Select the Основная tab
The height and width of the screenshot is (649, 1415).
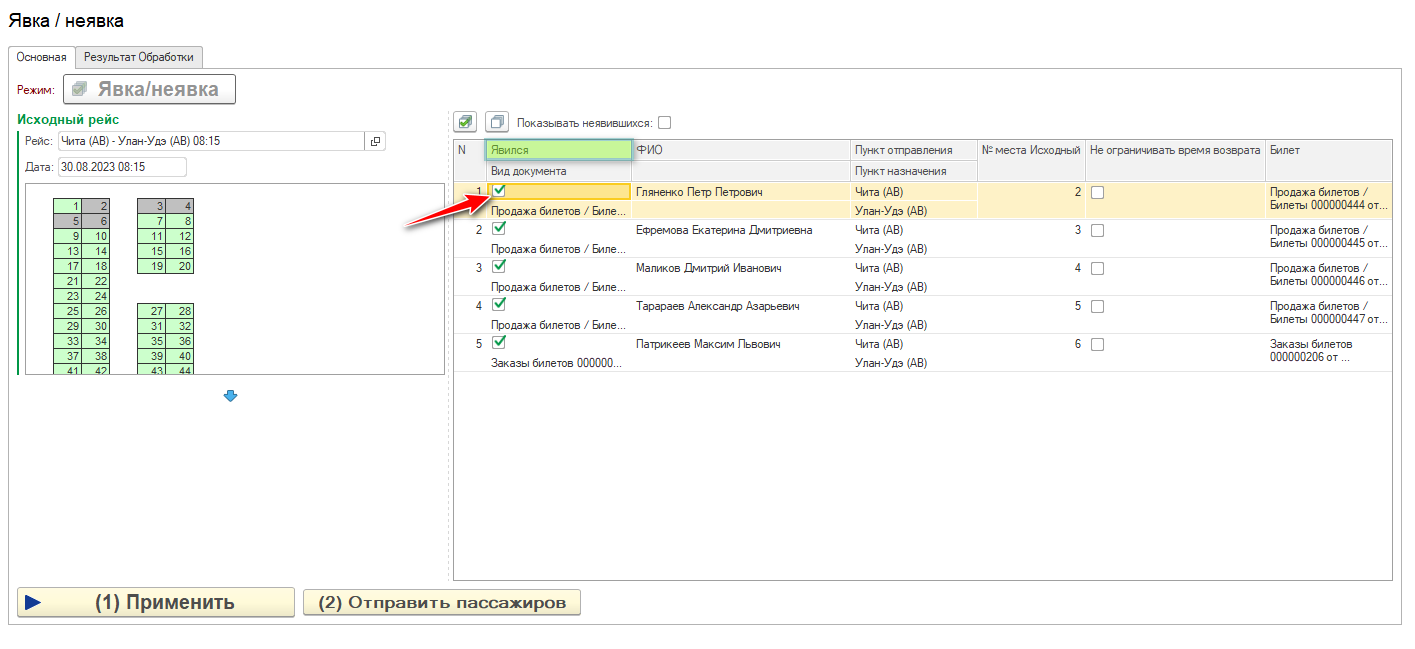pos(41,57)
